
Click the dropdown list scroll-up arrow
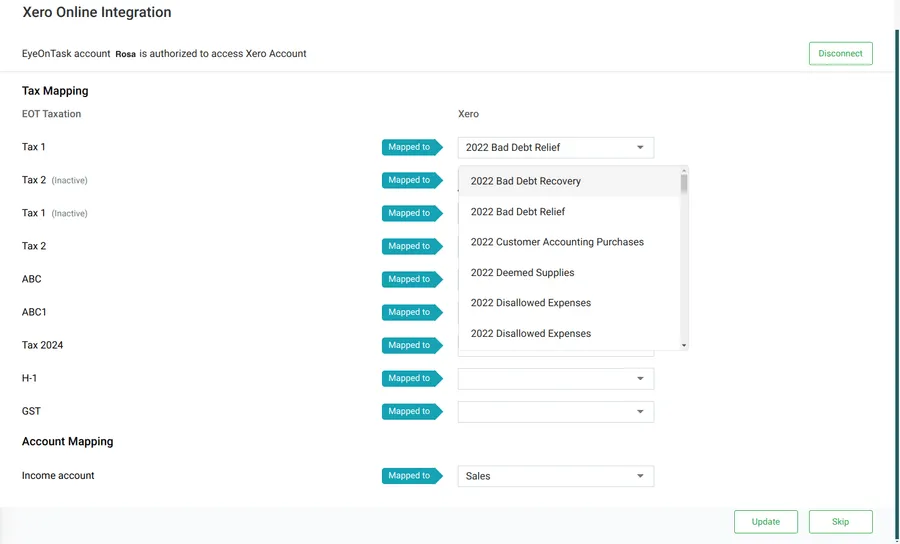click(x=684, y=170)
